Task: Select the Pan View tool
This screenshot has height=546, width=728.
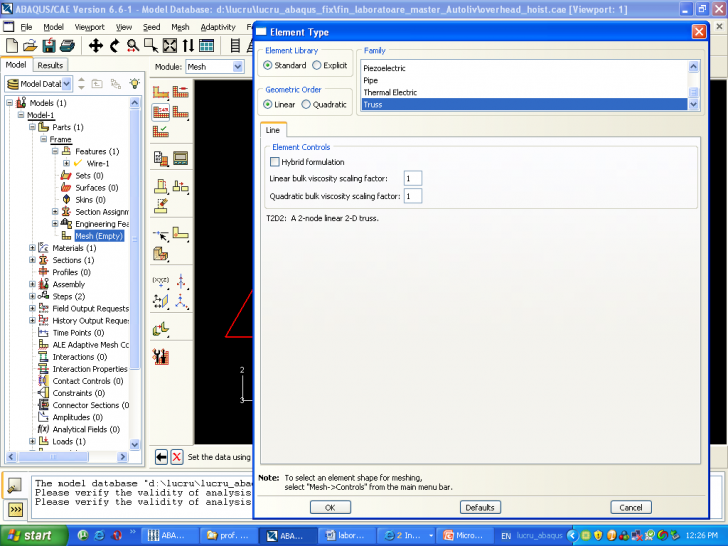Action: [97, 45]
